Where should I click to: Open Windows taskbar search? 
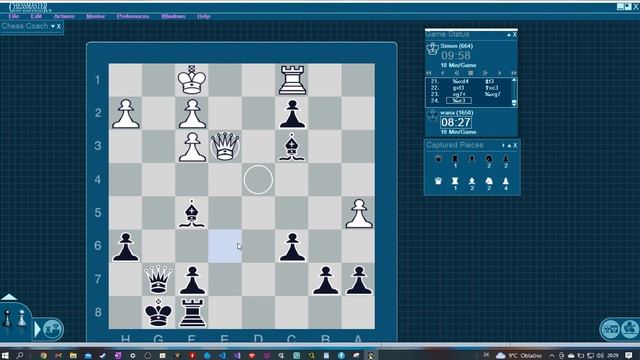(20, 356)
